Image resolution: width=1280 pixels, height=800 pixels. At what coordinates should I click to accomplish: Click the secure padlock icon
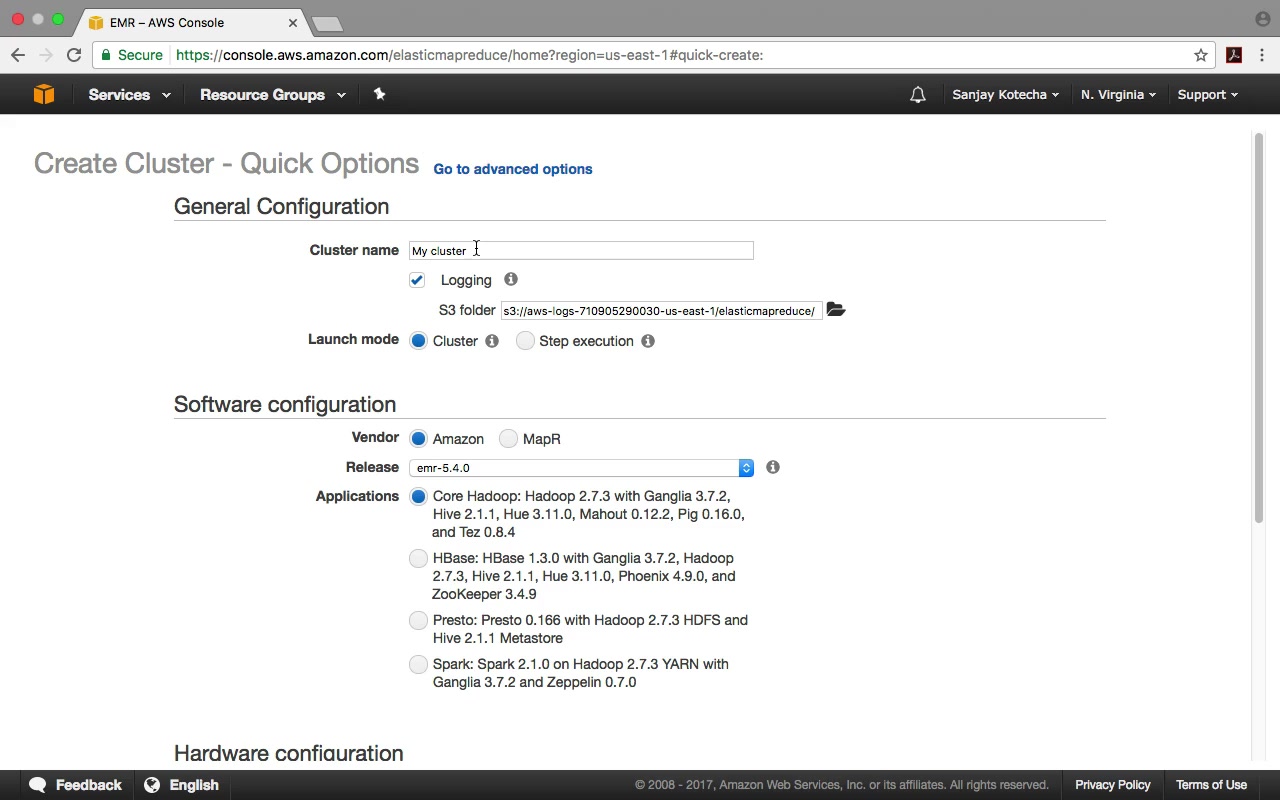106,55
